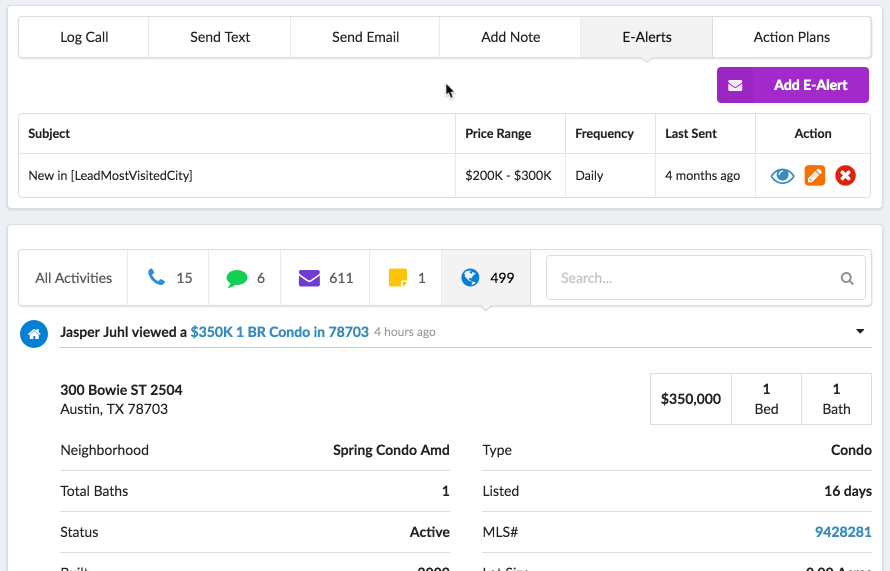The image size is (890, 571).
Task: Delete the E-Alert with red X icon
Action: [845, 176]
